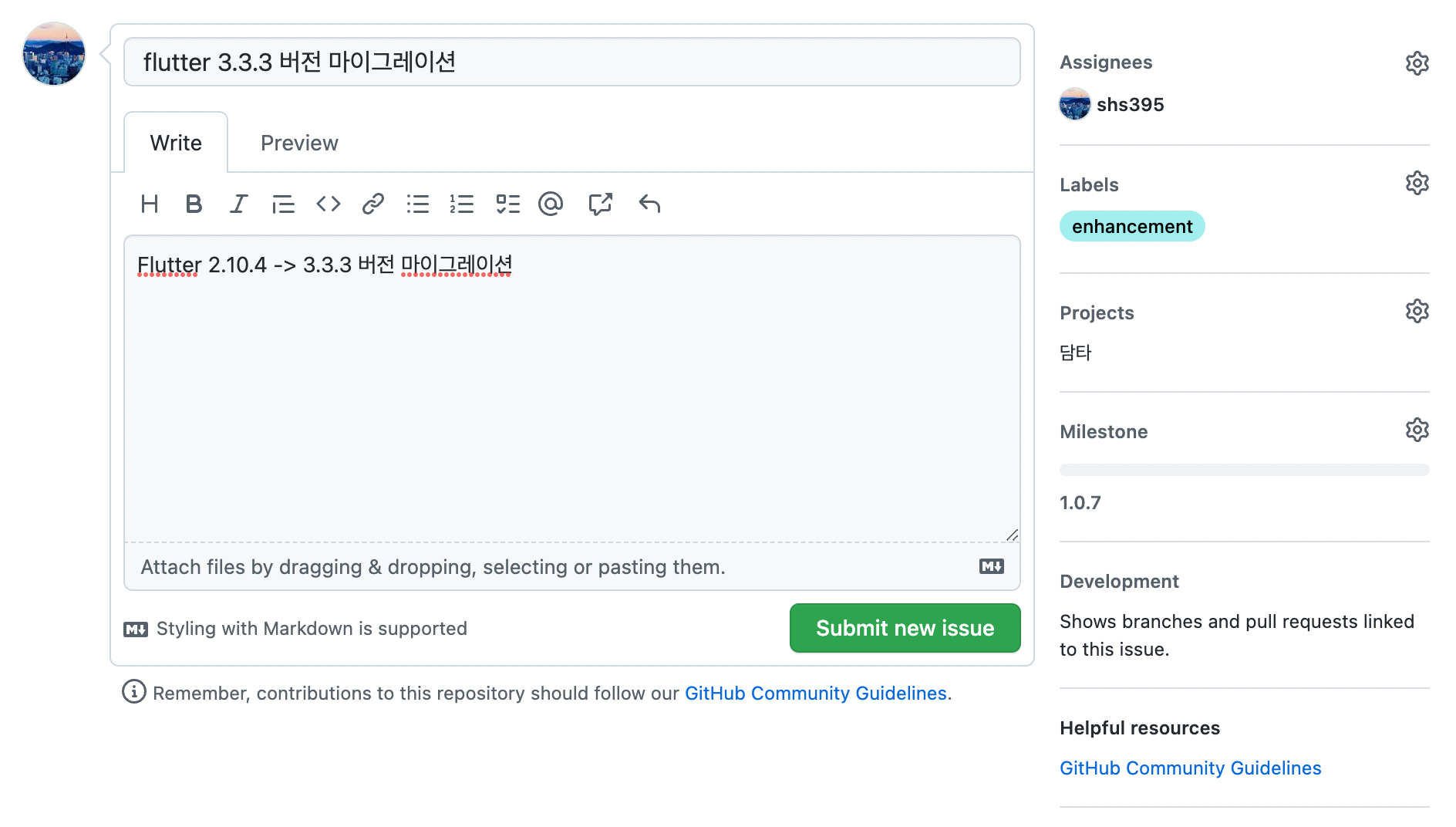Click the Labels heading
This screenshot has height=827, width=1456.
point(1089,185)
